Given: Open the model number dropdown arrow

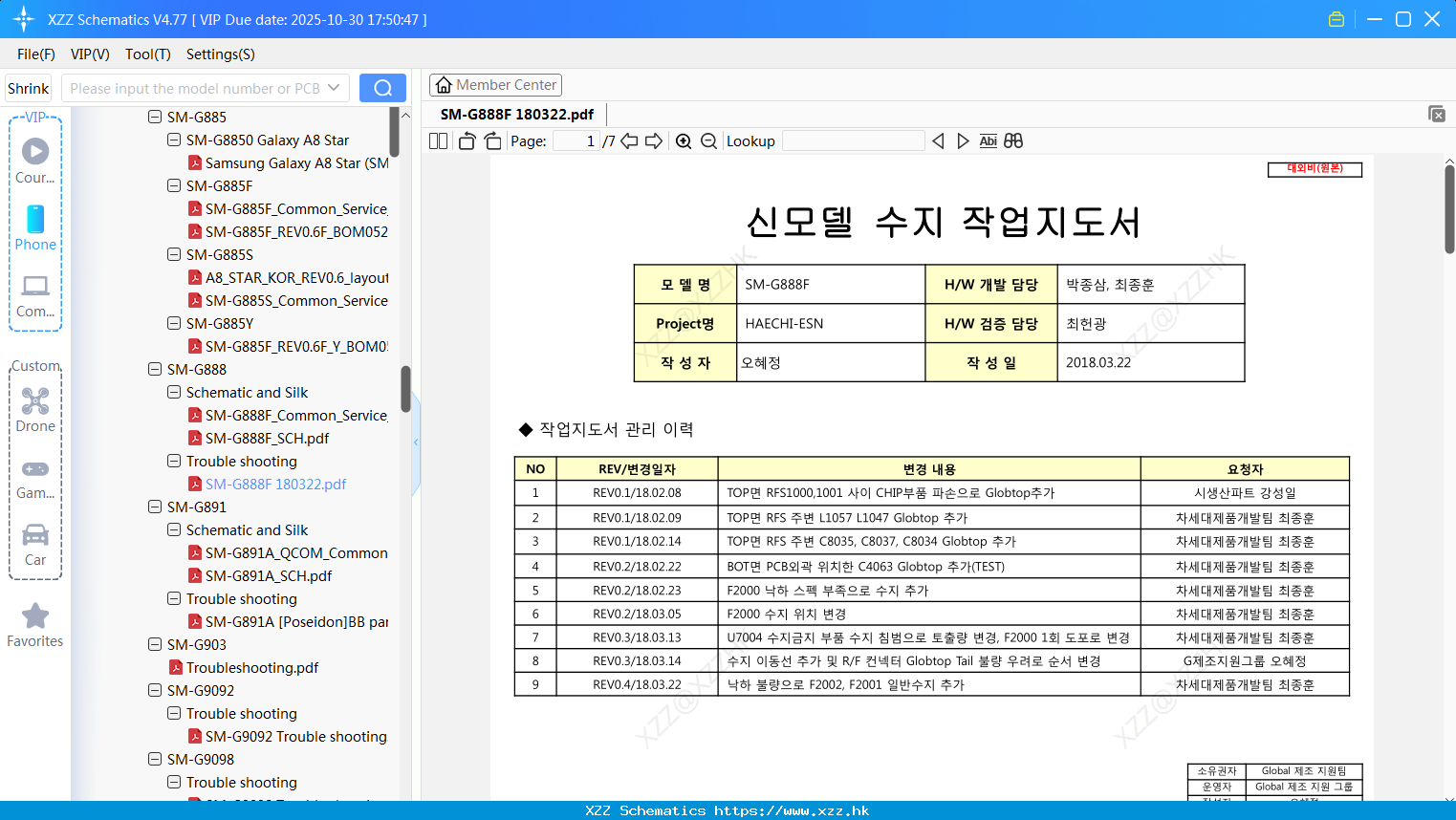Looking at the screenshot, I should (334, 88).
